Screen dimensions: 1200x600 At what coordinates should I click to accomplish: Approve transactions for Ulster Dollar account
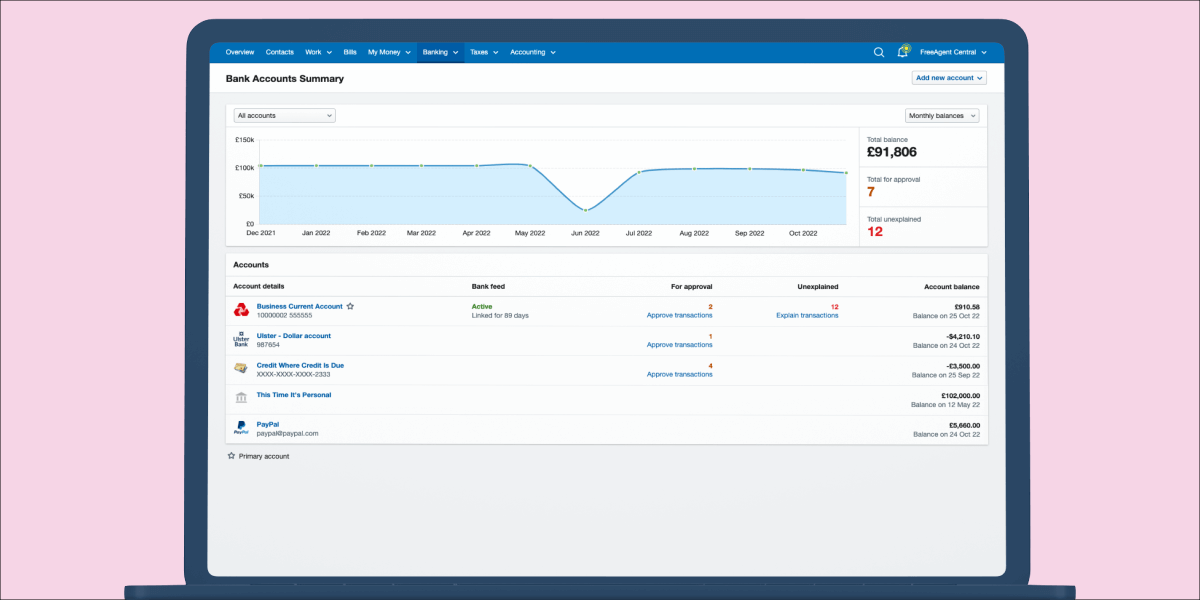coord(680,345)
